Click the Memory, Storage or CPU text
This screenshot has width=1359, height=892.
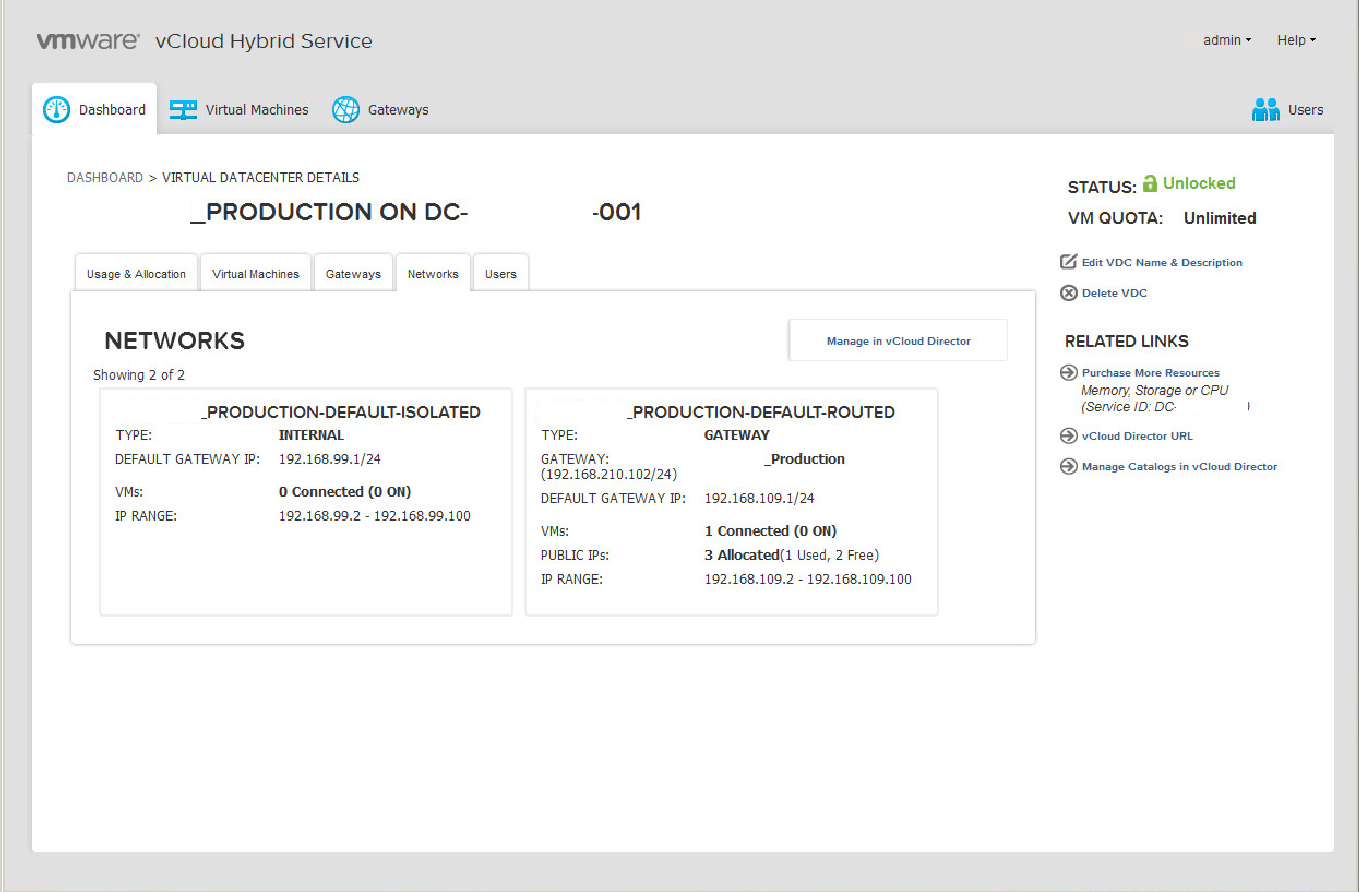tap(1155, 390)
